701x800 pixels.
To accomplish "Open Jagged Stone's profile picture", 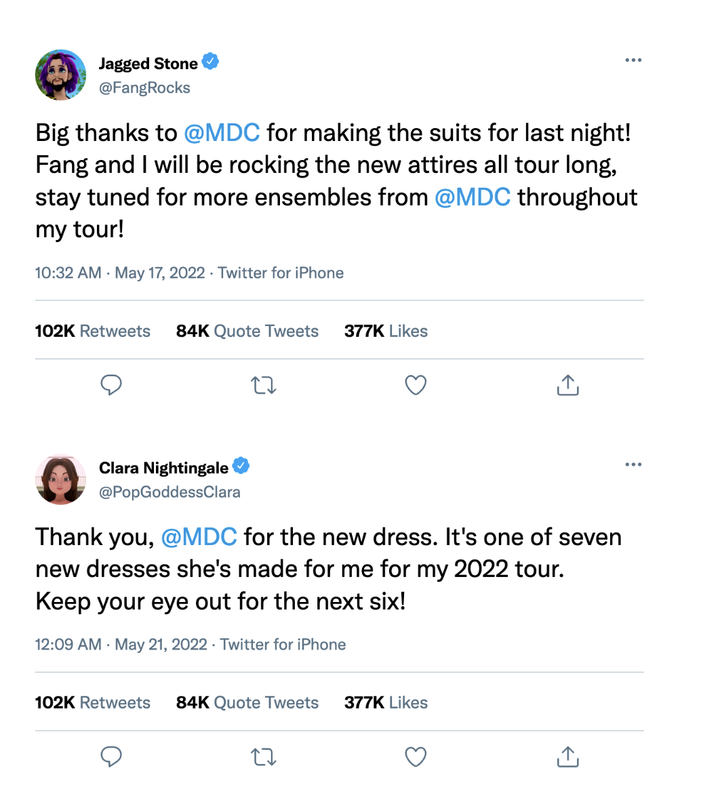I will (61, 75).
